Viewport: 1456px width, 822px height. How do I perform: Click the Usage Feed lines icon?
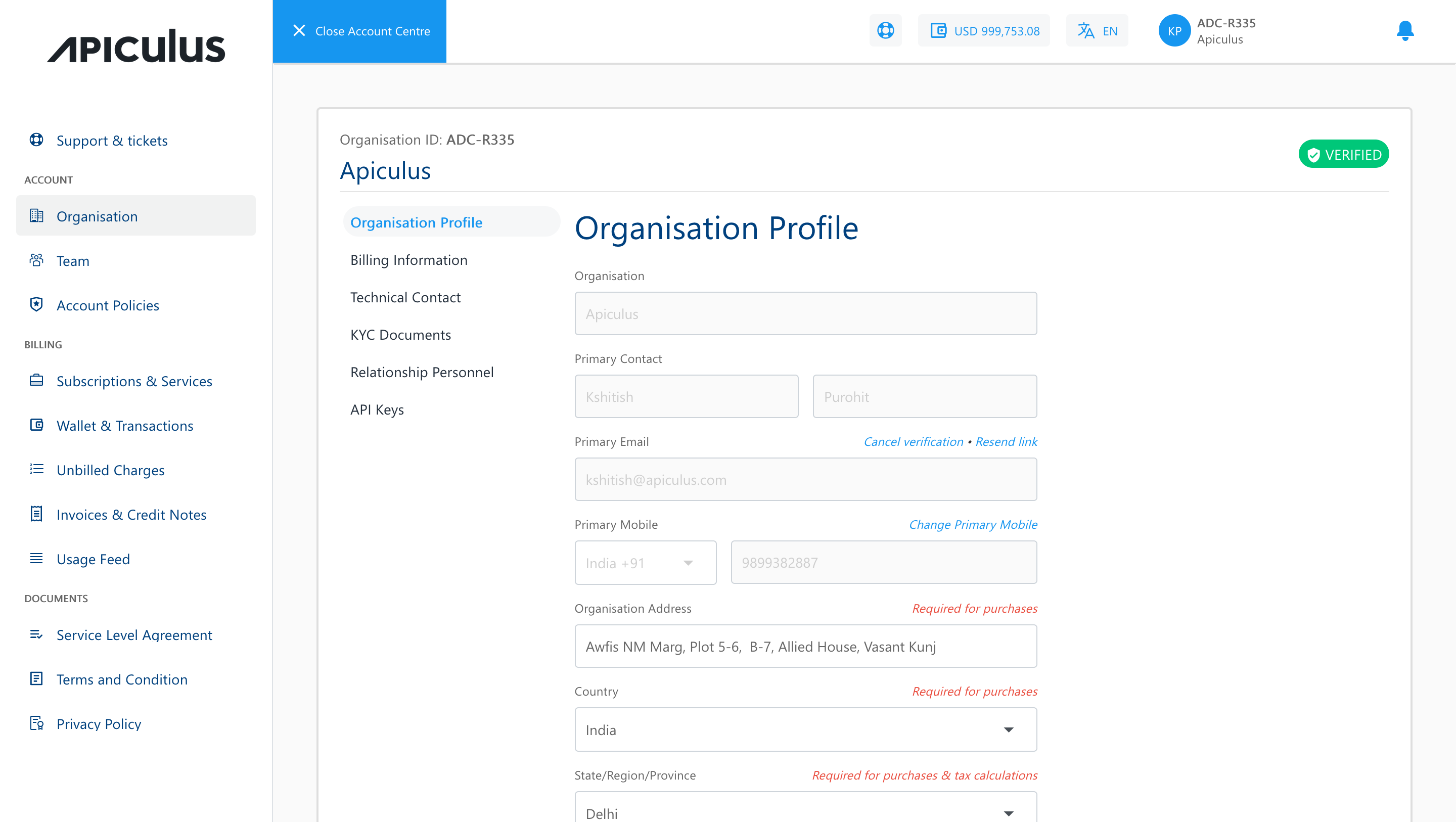[36, 559]
